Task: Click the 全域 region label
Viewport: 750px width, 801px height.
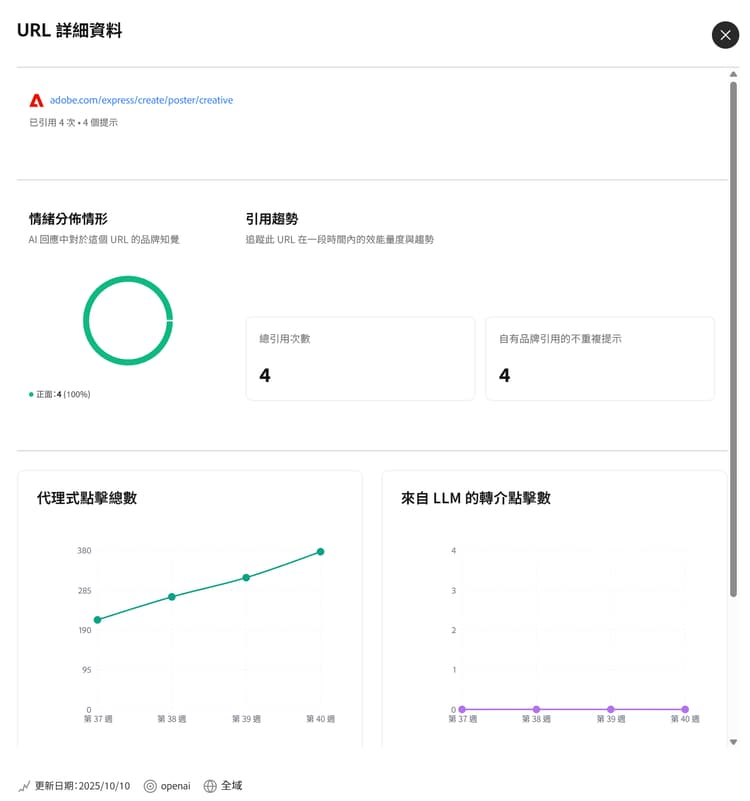Action: [x=231, y=785]
